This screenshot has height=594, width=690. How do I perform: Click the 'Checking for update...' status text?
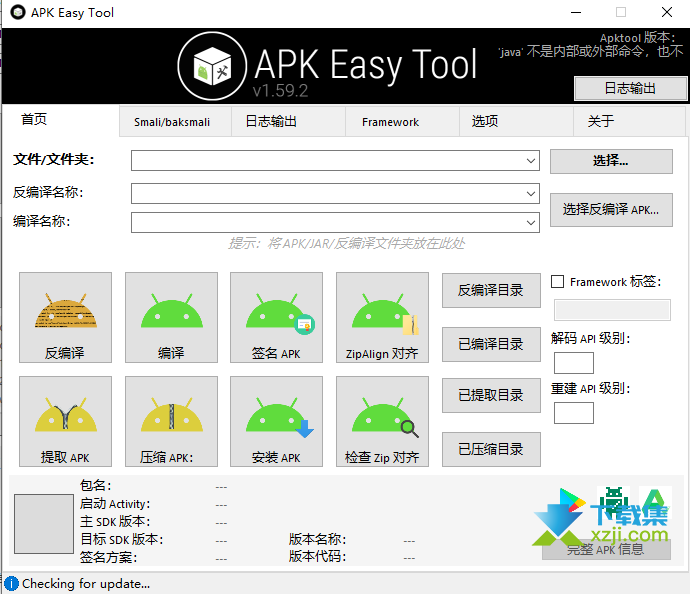click(86, 584)
